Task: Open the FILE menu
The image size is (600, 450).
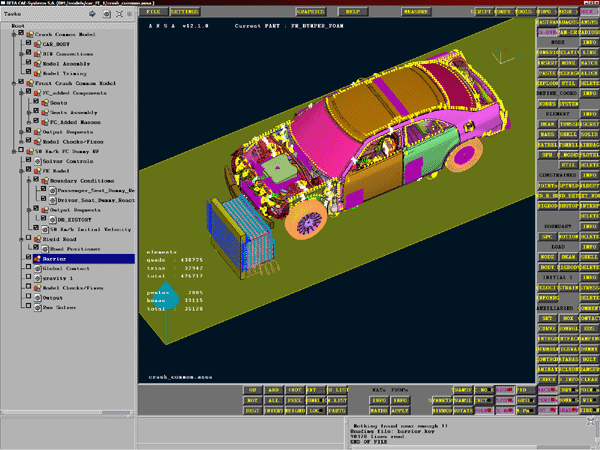Action: tap(152, 12)
